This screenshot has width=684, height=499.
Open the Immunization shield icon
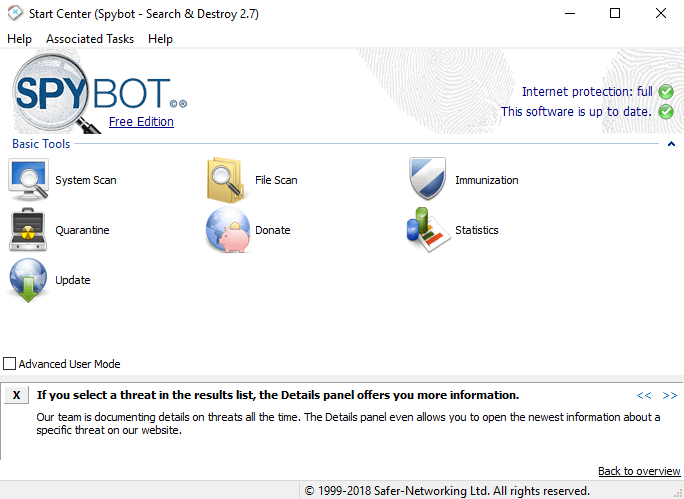[x=428, y=179]
